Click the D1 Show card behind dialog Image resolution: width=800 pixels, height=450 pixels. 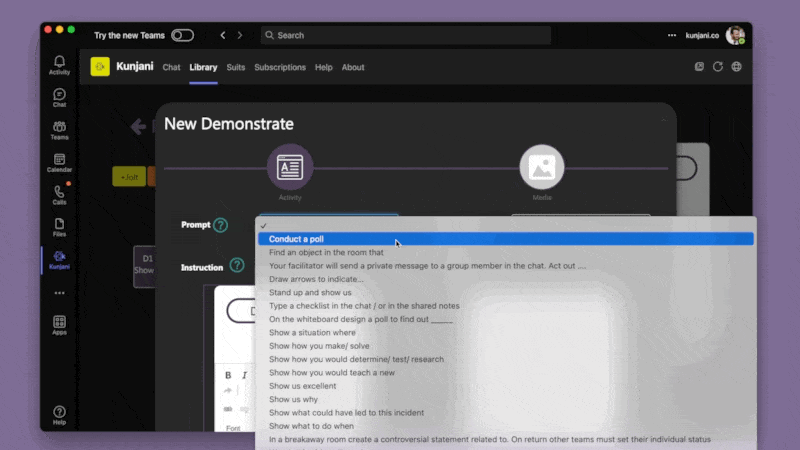144,266
